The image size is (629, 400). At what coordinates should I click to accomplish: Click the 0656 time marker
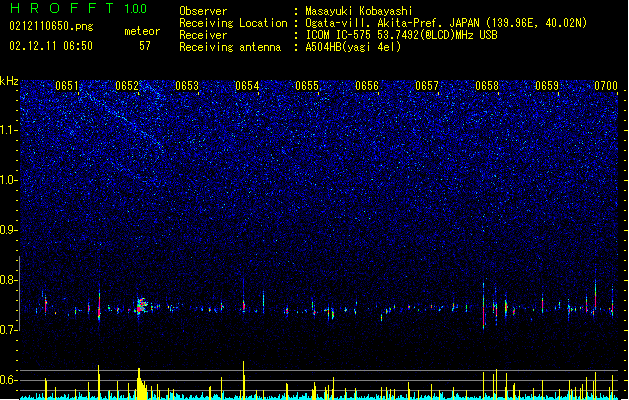(367, 86)
